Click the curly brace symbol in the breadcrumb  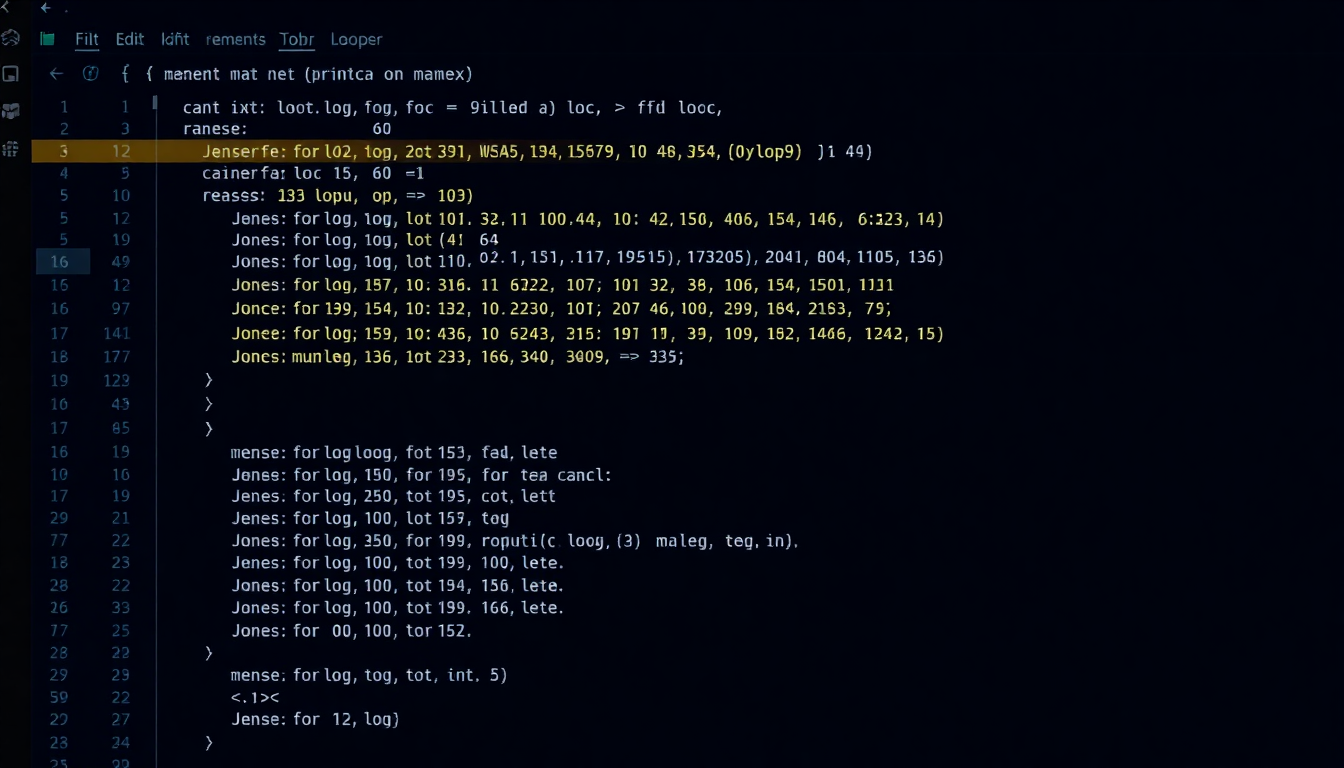(125, 74)
